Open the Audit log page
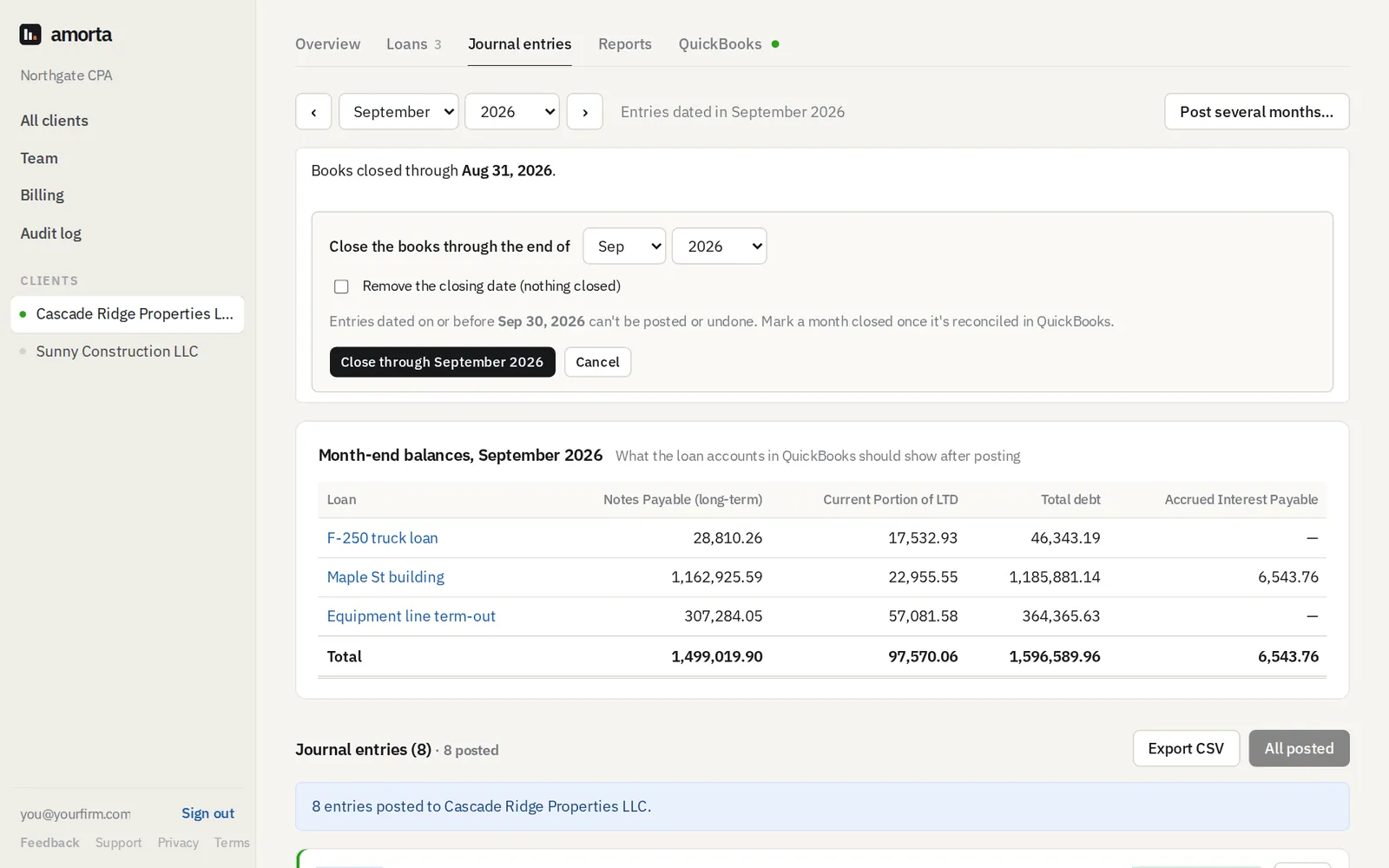This screenshot has height=868, width=1389. point(51,233)
